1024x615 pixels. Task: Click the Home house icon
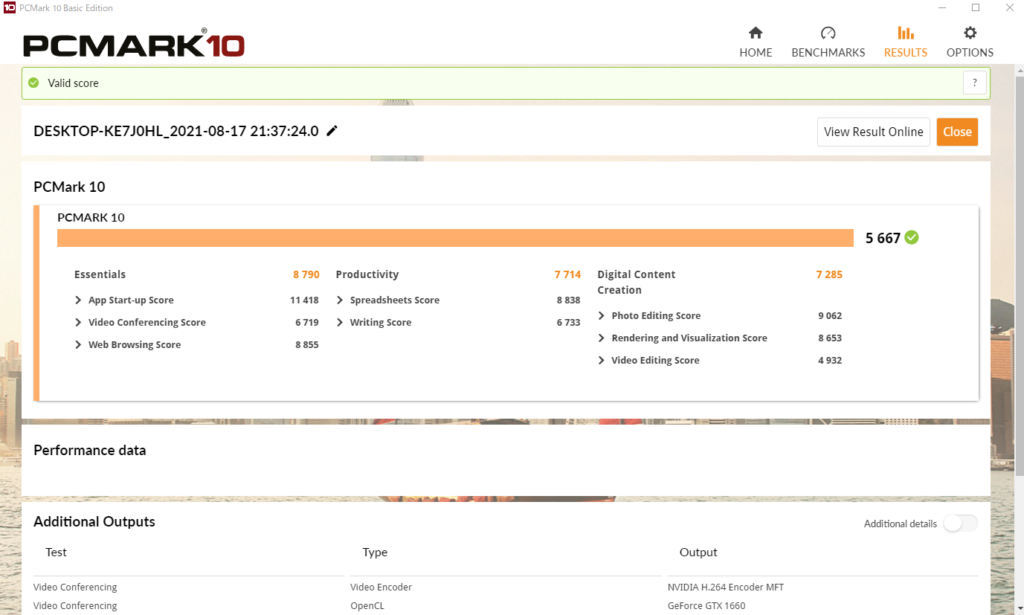pos(755,33)
